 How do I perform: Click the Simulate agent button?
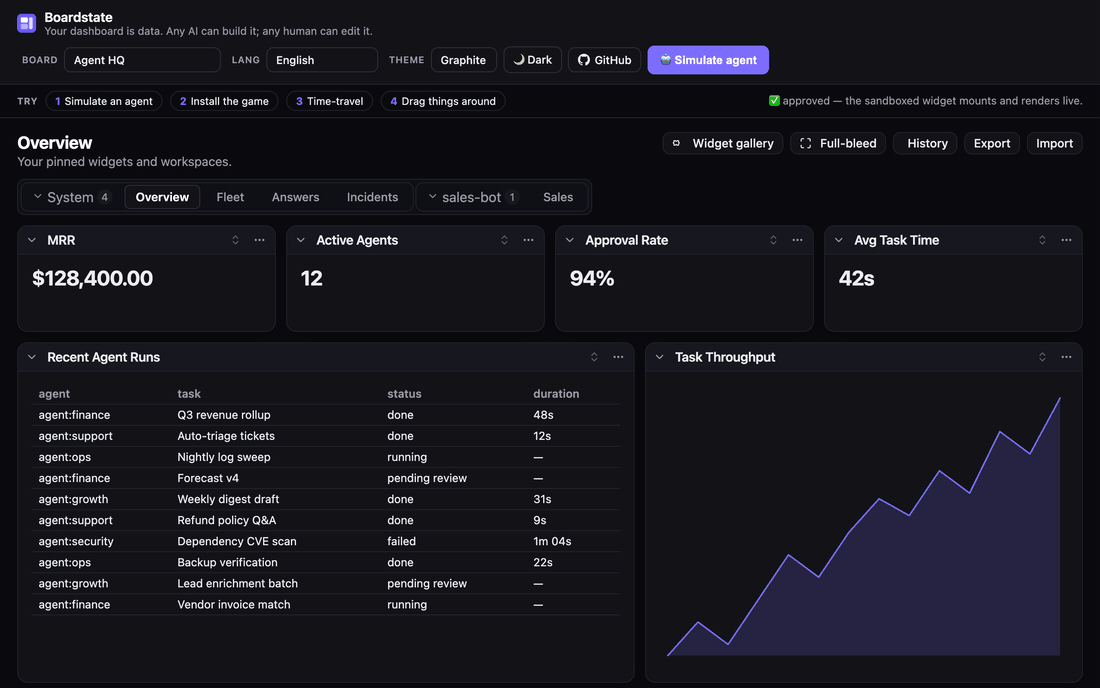(708, 60)
